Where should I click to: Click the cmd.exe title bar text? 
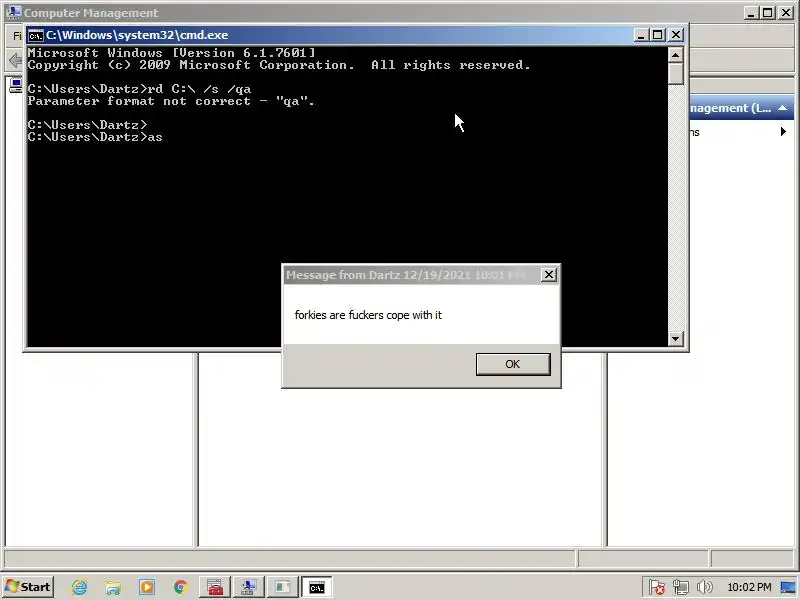tap(137, 35)
